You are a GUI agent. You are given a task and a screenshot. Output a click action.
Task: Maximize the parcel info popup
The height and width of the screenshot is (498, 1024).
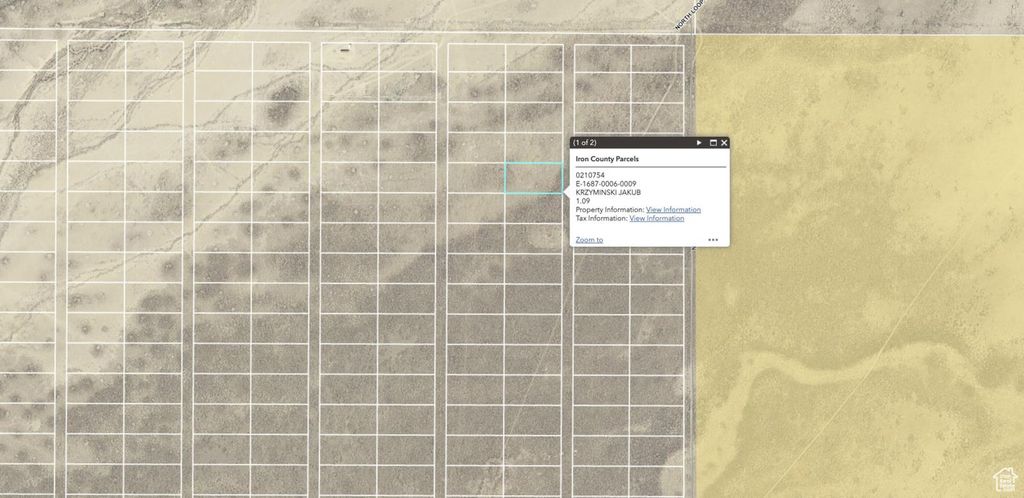713,143
